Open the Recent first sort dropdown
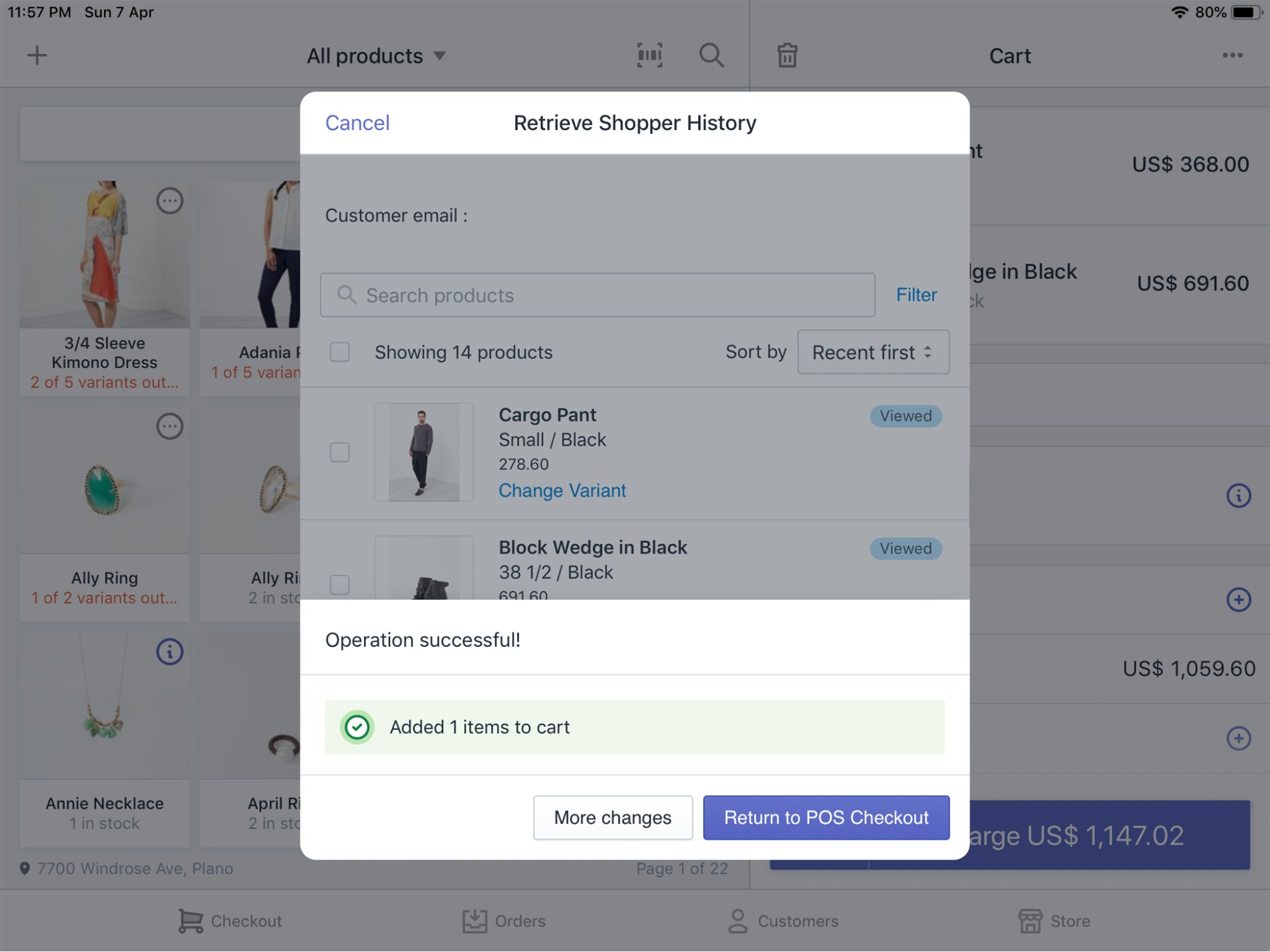 click(873, 352)
